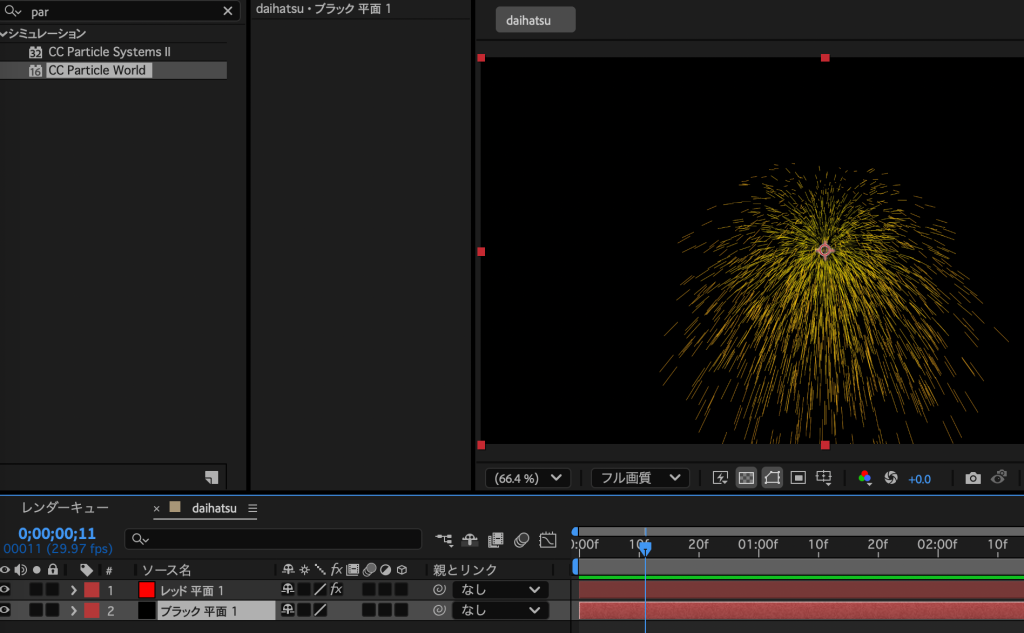Toggle mask and shape path visibility
The width and height of the screenshot is (1024, 633).
click(772, 478)
